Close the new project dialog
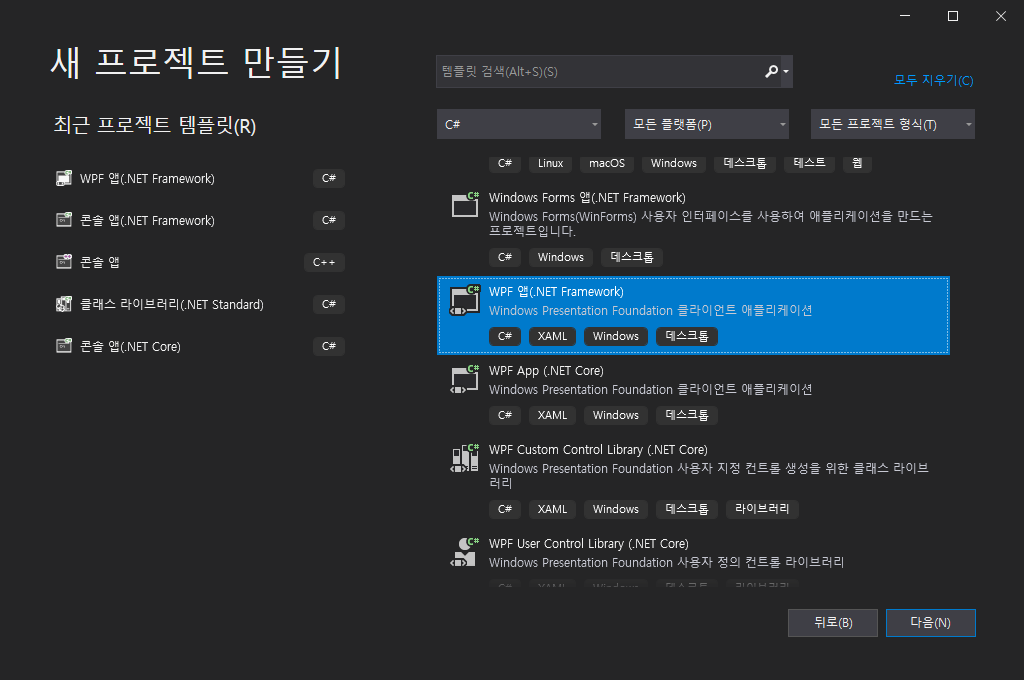This screenshot has height=680, width=1024. (1000, 16)
